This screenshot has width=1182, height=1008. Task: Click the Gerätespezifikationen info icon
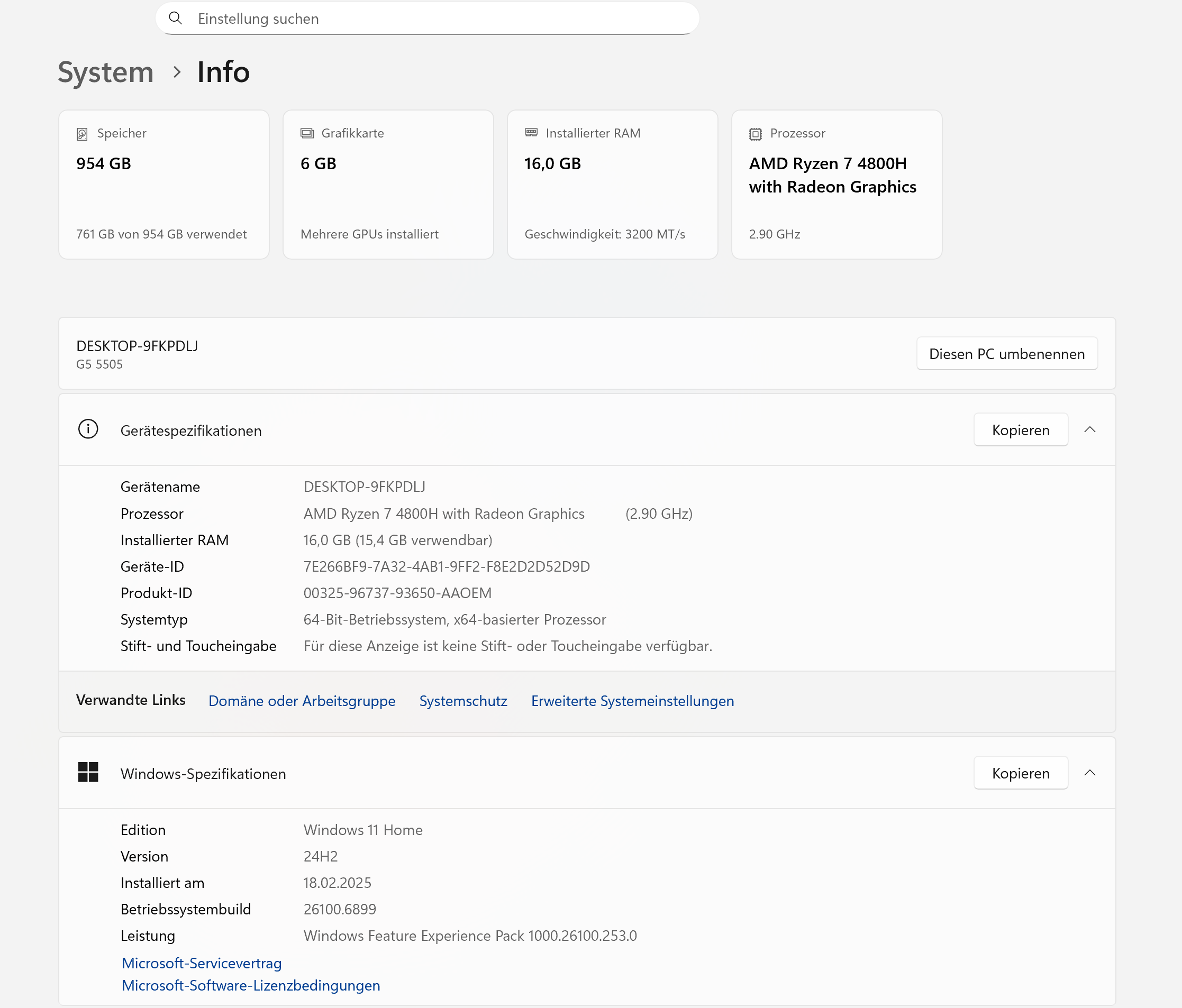pos(88,429)
